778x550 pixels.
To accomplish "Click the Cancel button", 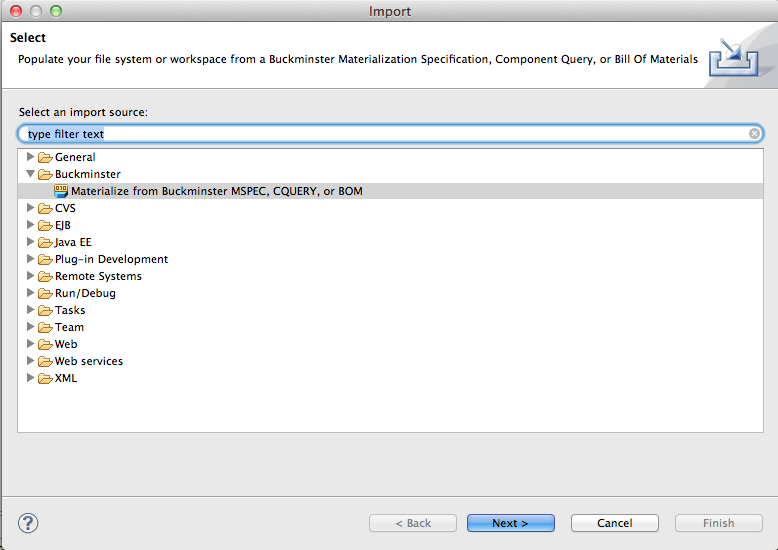I will click(x=615, y=523).
